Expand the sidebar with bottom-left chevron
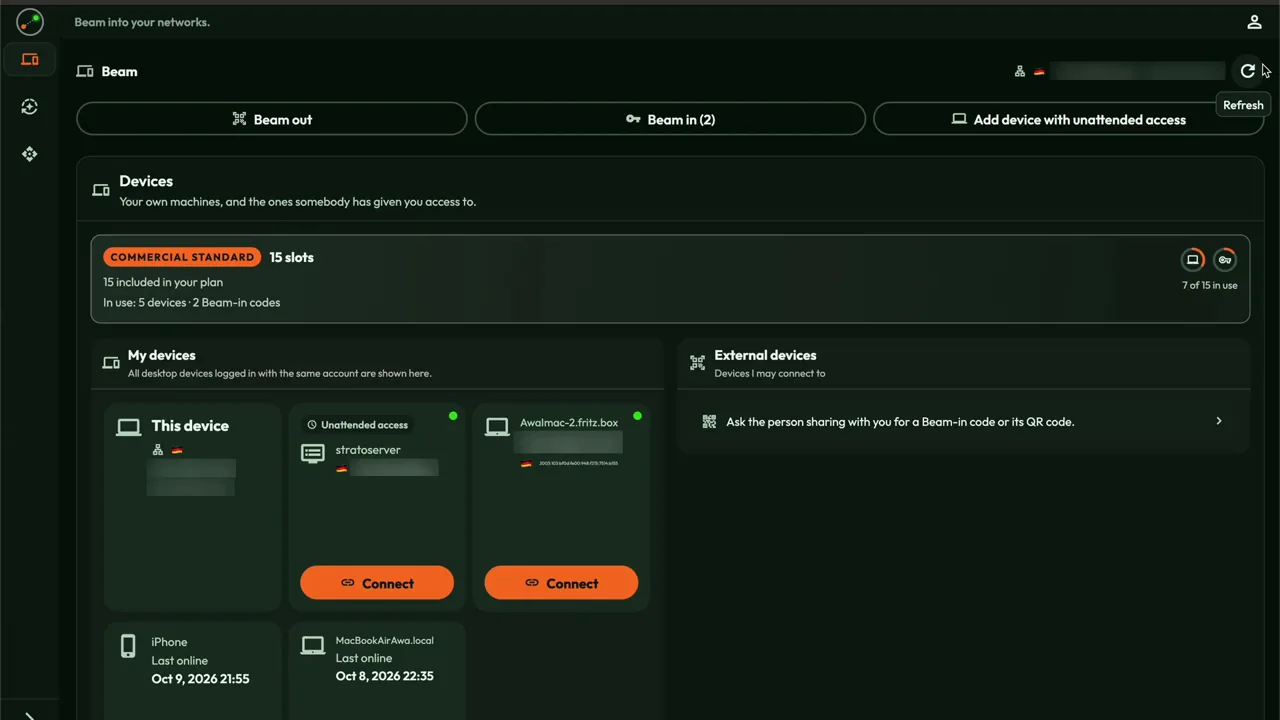 [x=30, y=715]
